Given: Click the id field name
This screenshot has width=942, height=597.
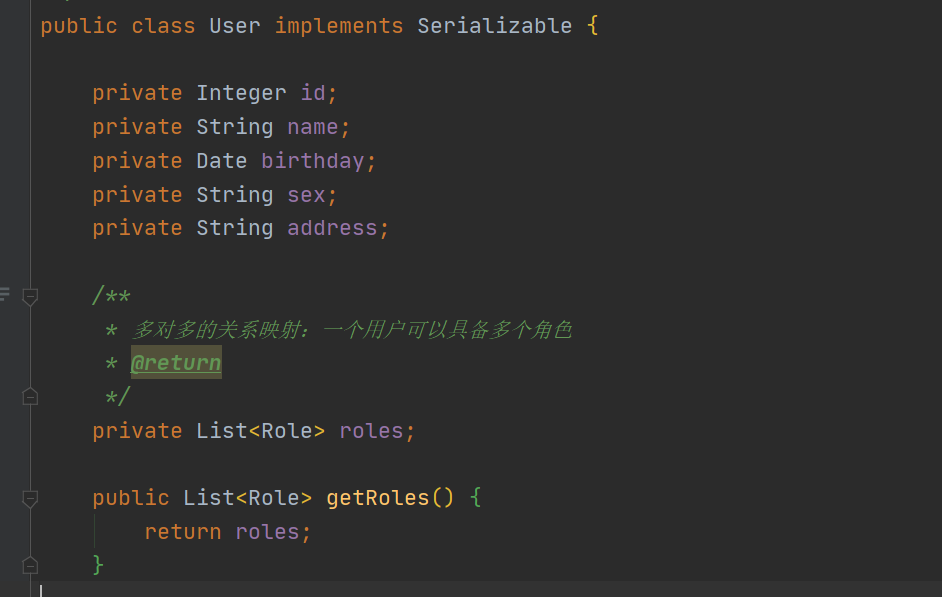Looking at the screenshot, I should coord(313,93).
